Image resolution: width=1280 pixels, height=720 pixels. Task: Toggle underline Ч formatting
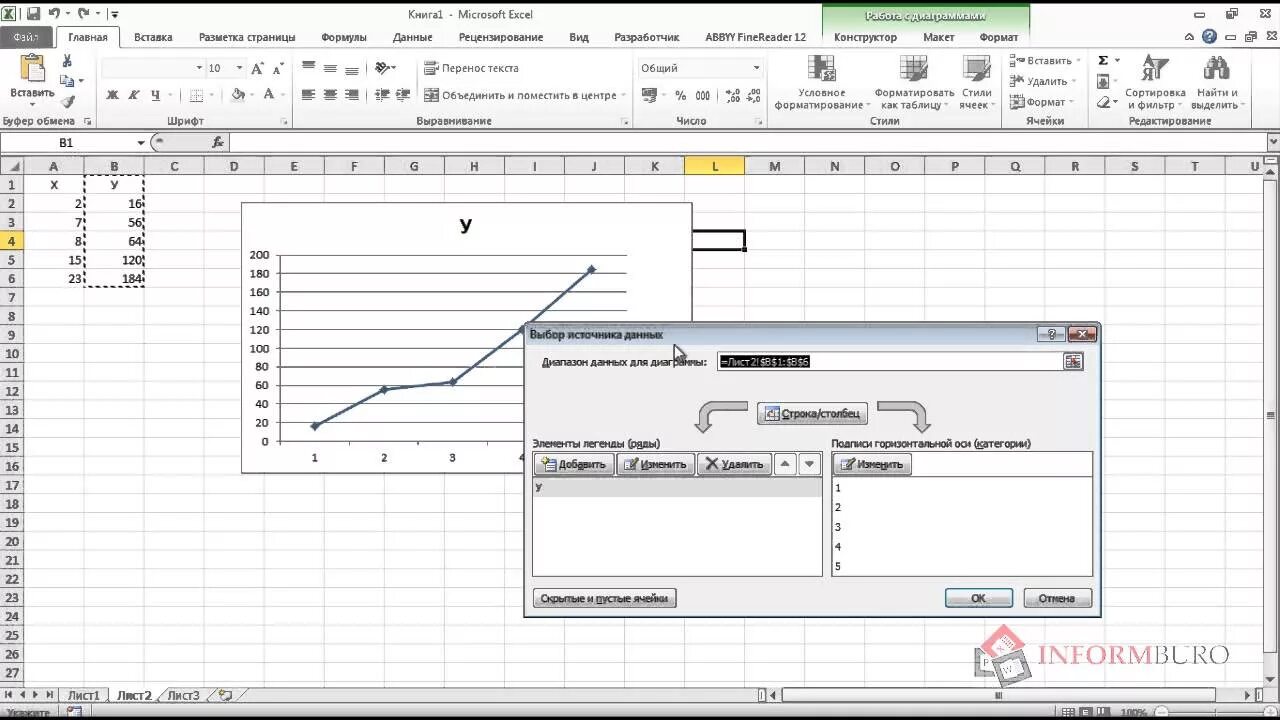pyautogui.click(x=156, y=95)
